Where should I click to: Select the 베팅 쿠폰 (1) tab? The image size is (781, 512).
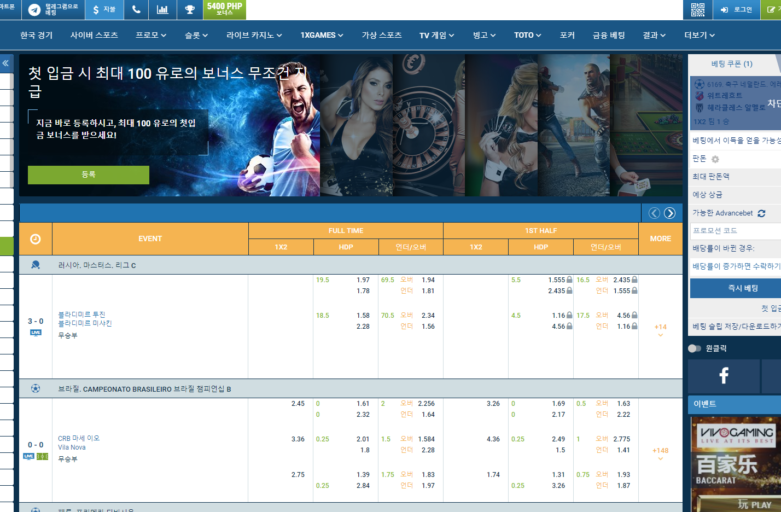(x=732, y=64)
